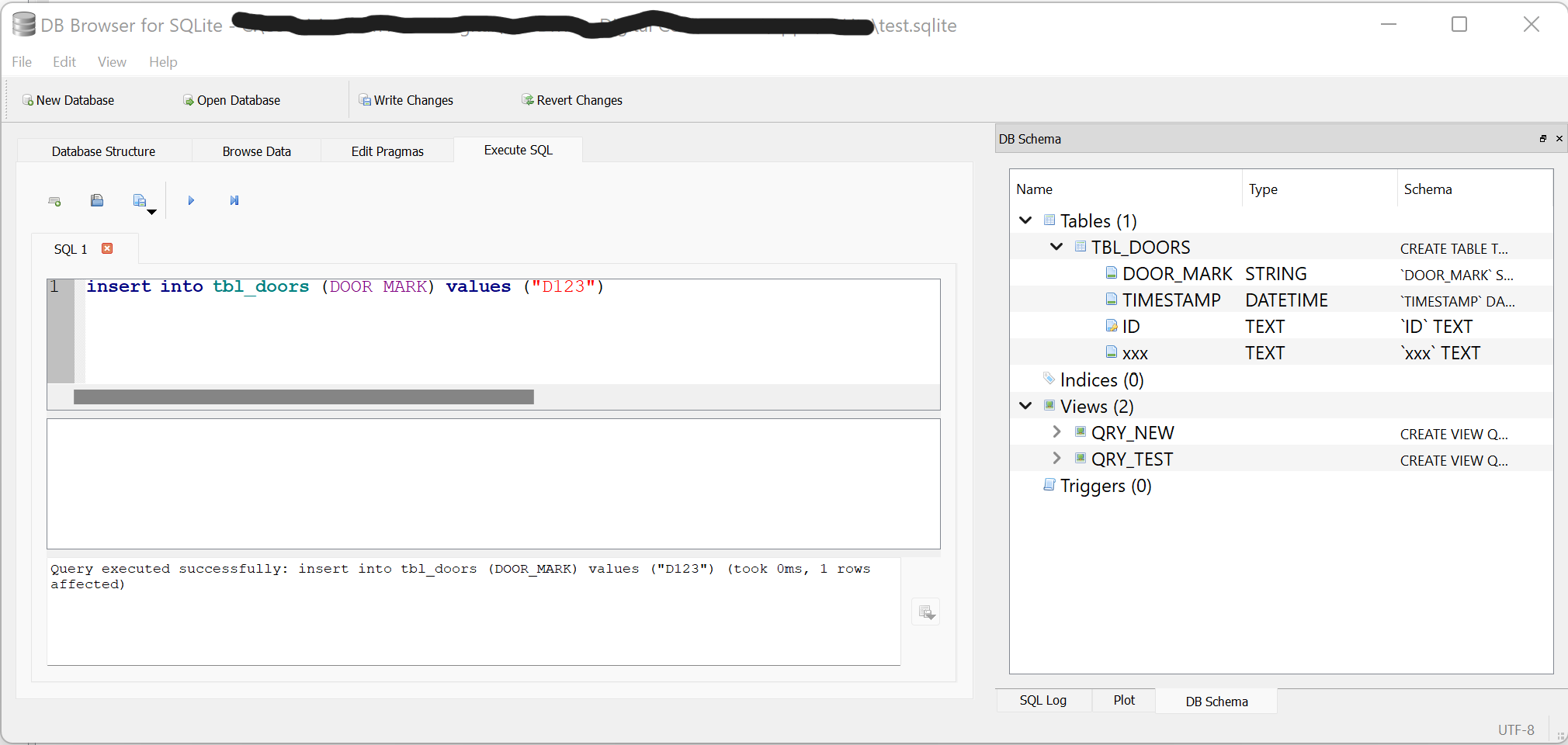Click the QRY_NEW view icon

click(x=1081, y=431)
